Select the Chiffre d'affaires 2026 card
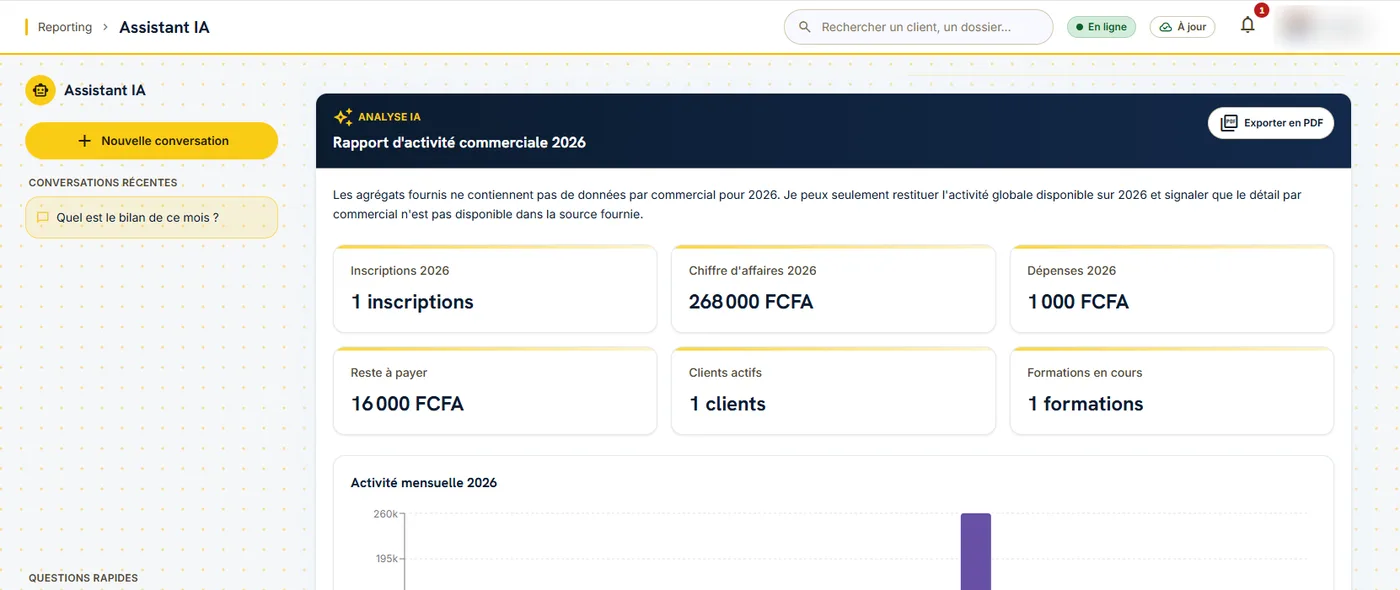This screenshot has width=1400, height=590. click(x=833, y=288)
